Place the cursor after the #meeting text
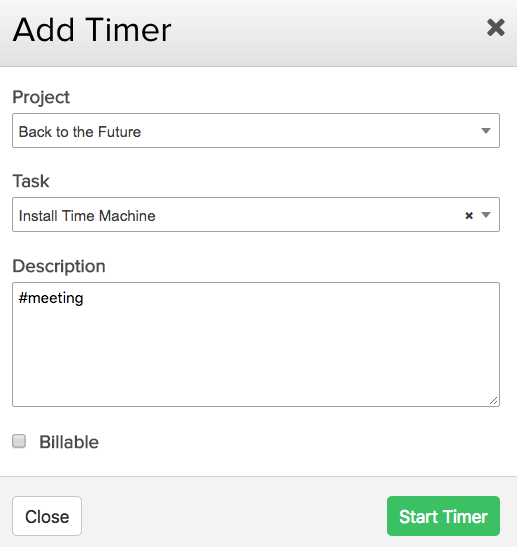The image size is (517, 547). [84, 298]
